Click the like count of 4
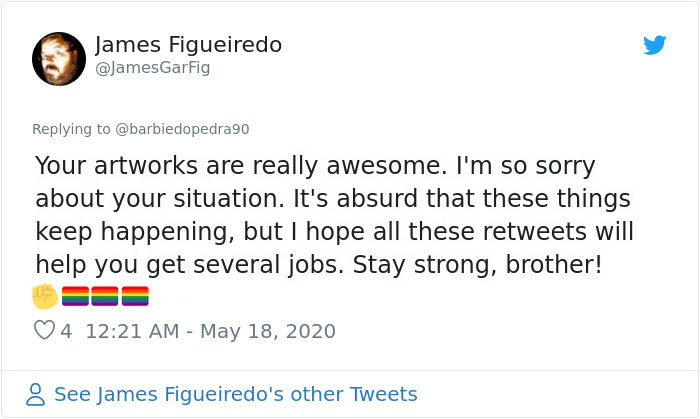The image size is (700, 419). pos(66,331)
